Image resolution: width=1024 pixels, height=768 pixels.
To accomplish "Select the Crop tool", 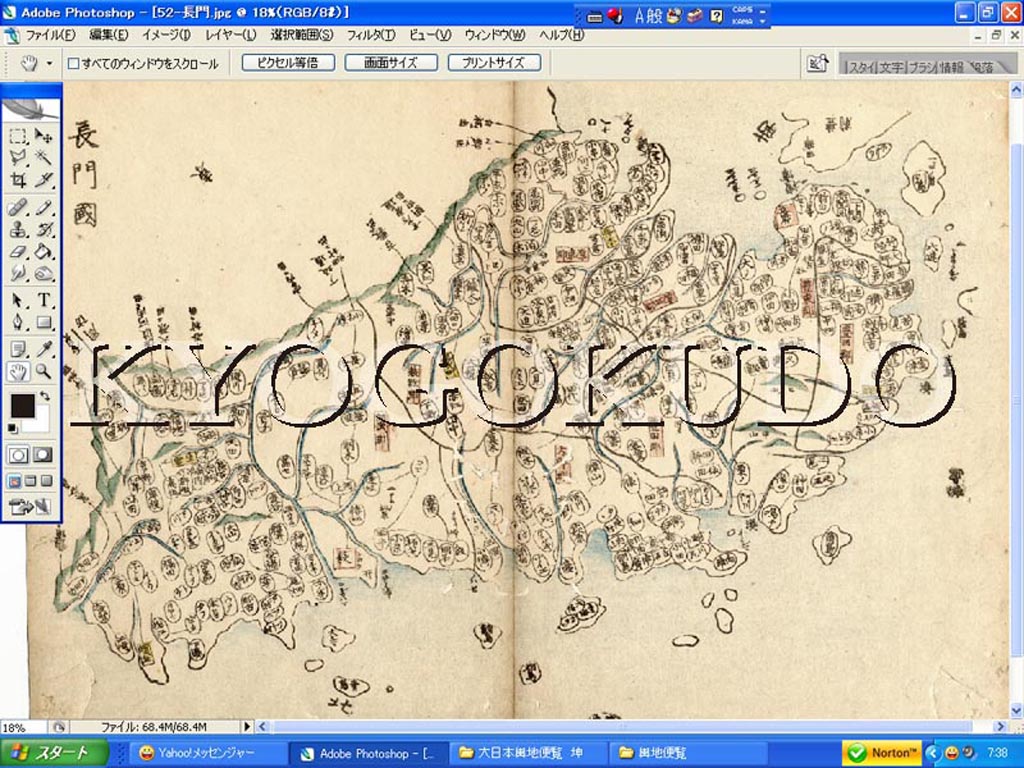I will pos(18,179).
